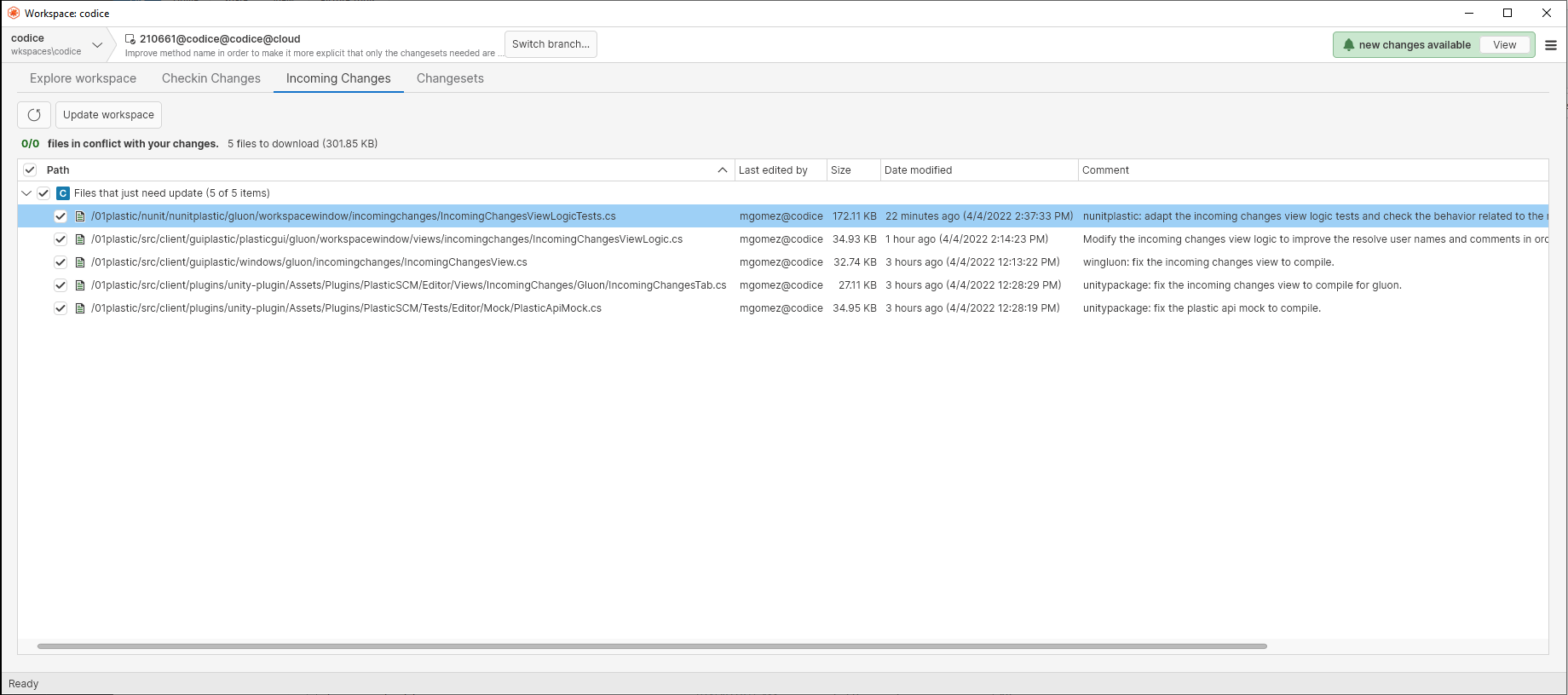Click the 1 hour ago date cell

click(966, 239)
